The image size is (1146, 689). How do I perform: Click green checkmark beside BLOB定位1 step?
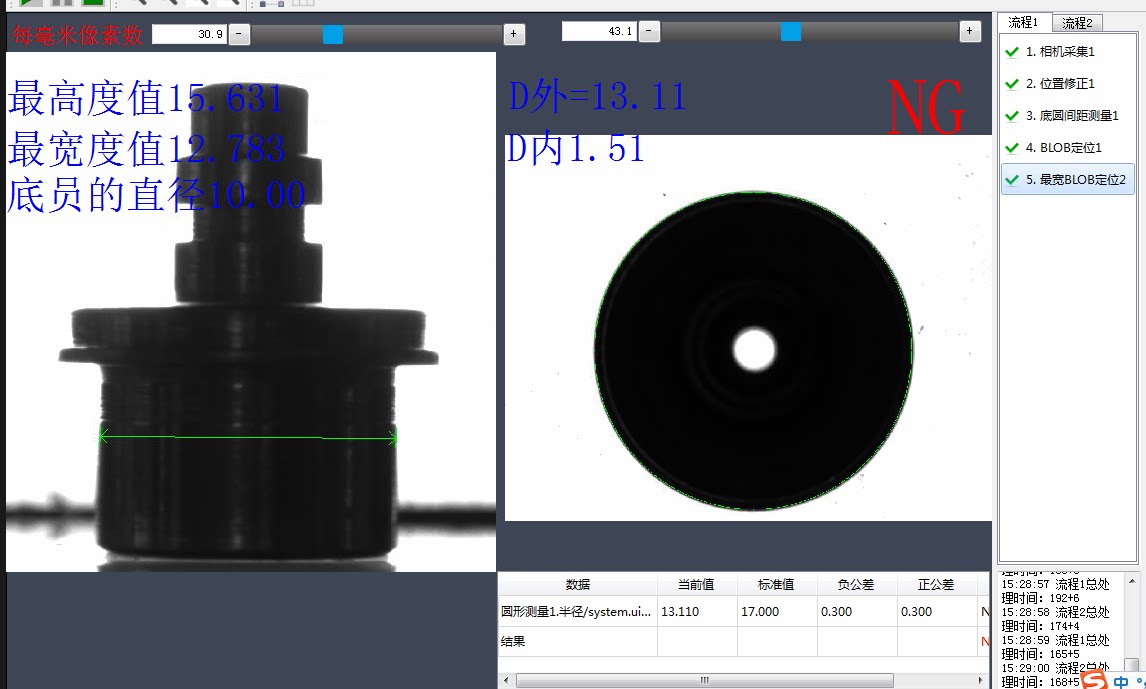pyautogui.click(x=1012, y=148)
